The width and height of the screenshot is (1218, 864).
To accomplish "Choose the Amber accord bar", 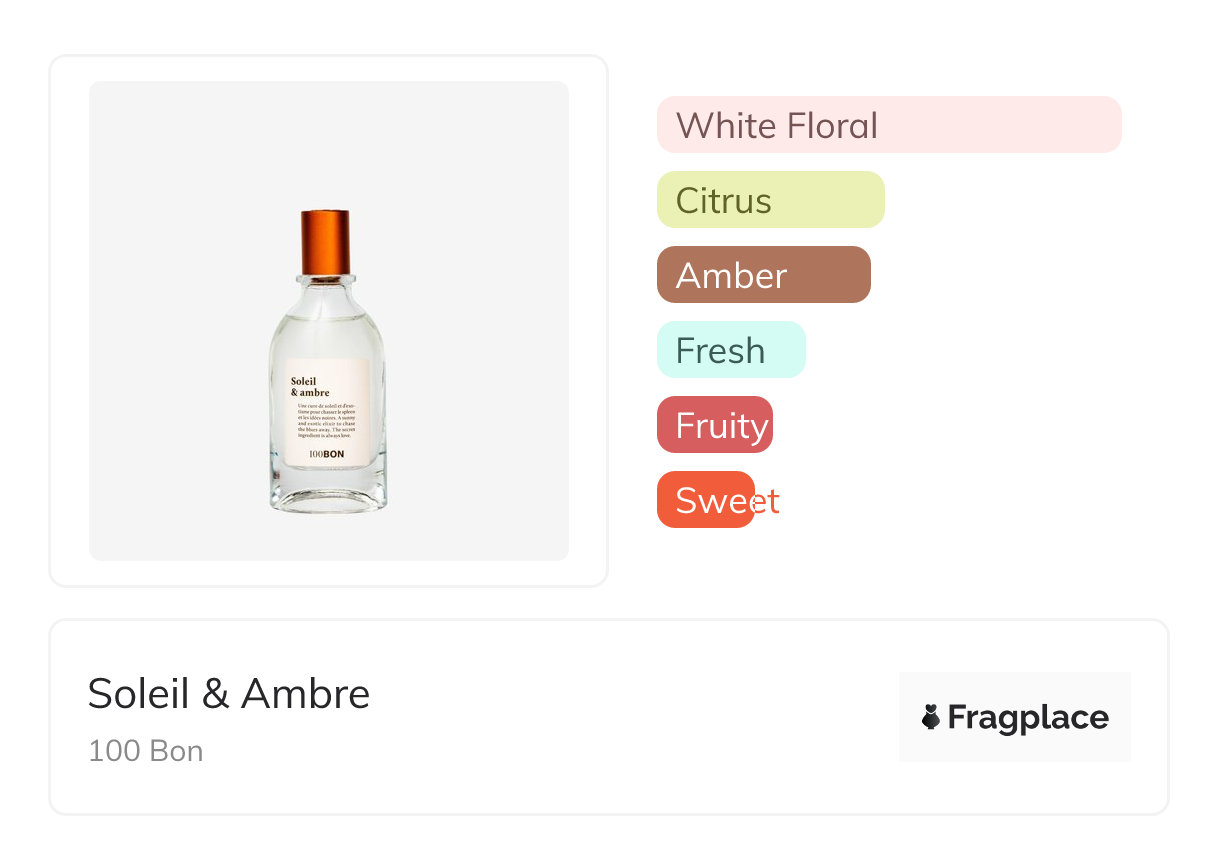I will 763,275.
